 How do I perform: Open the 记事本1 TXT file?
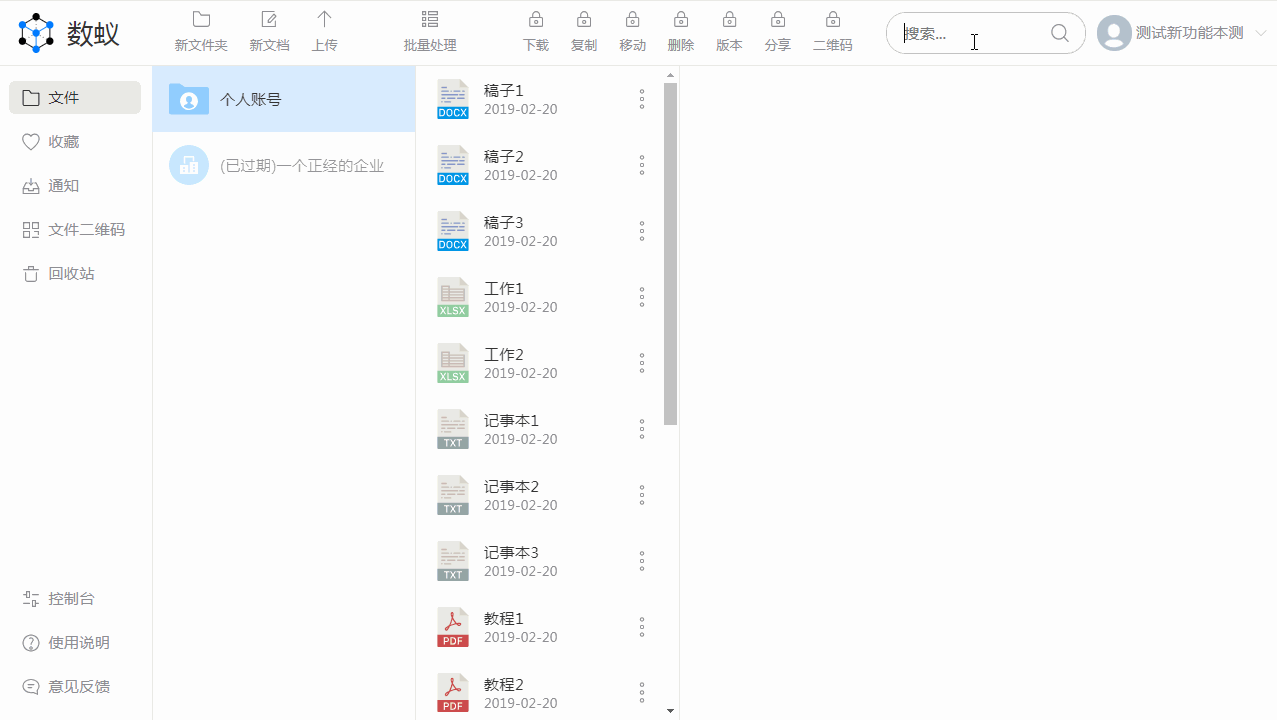[x=540, y=429]
